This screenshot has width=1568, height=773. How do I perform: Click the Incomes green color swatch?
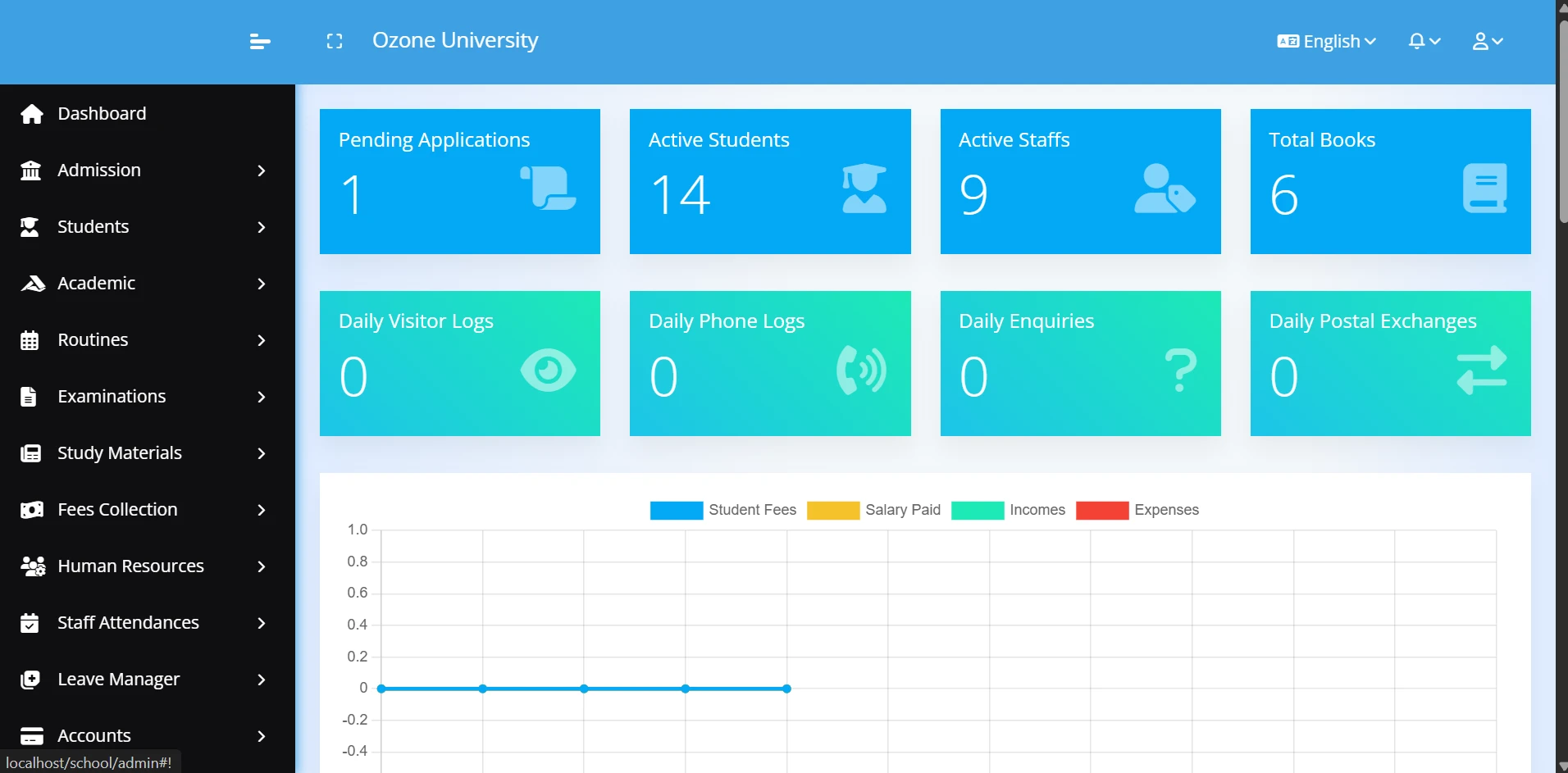click(978, 510)
